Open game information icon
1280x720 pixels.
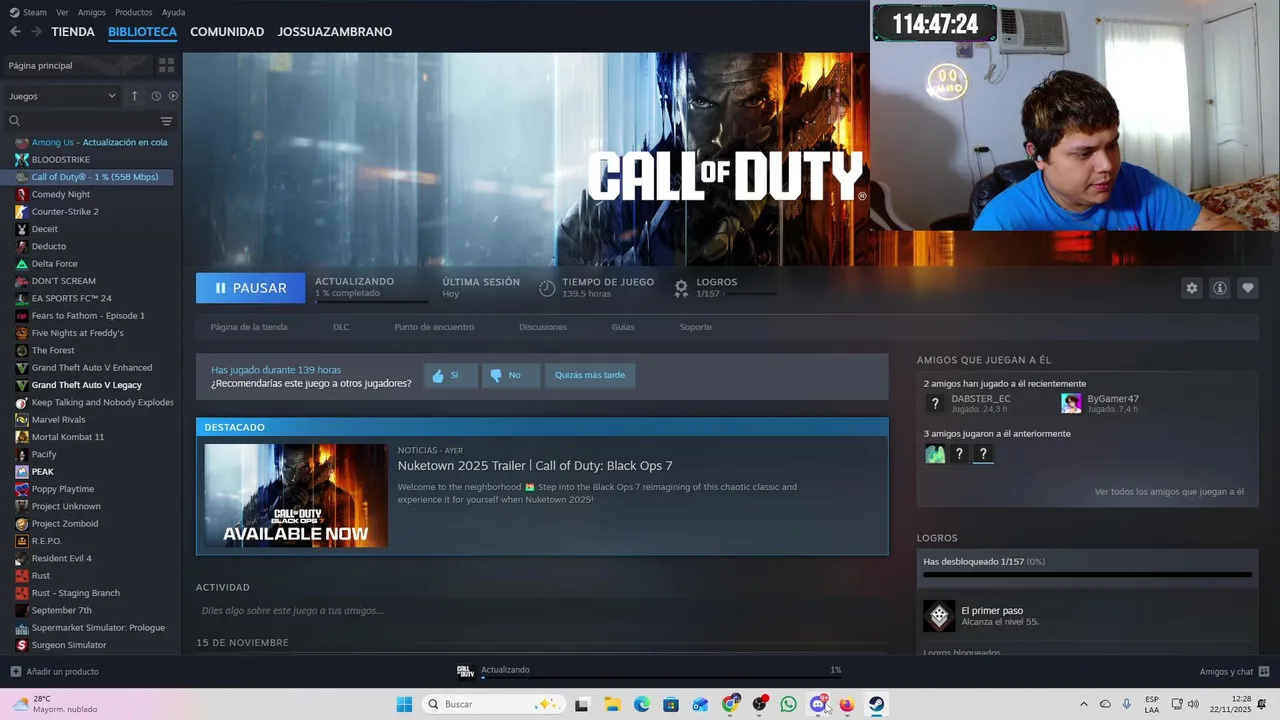[1219, 288]
